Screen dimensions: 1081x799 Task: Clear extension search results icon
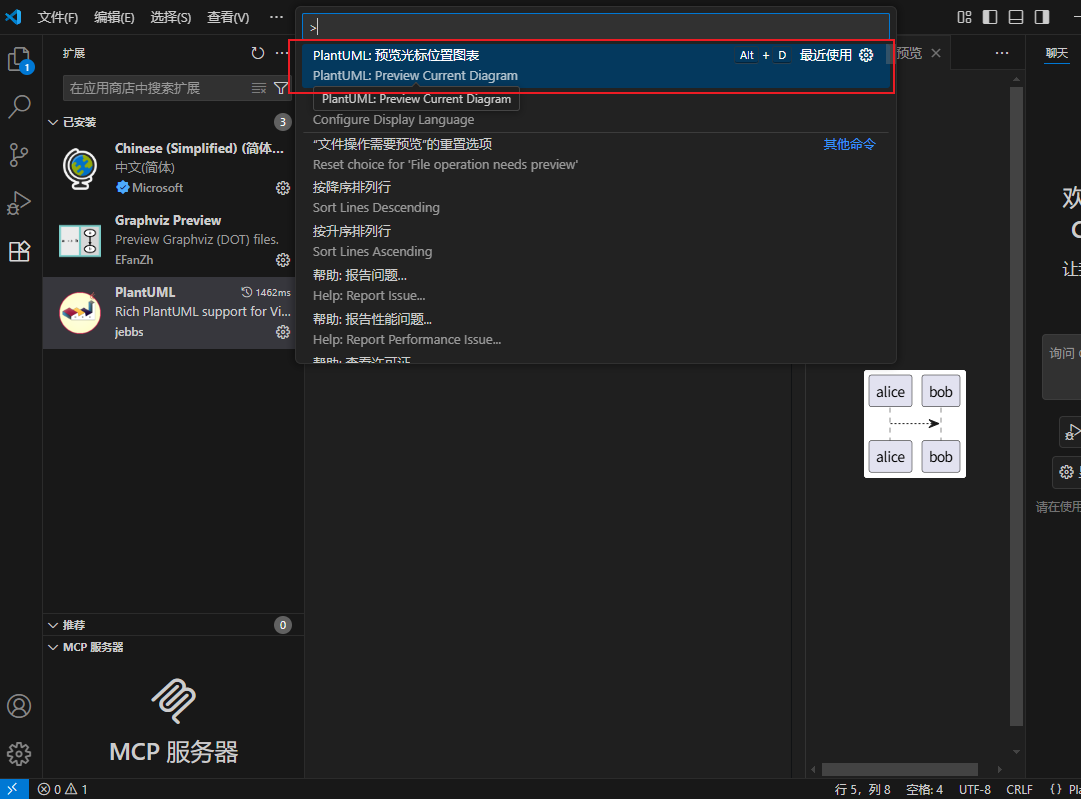coord(259,88)
